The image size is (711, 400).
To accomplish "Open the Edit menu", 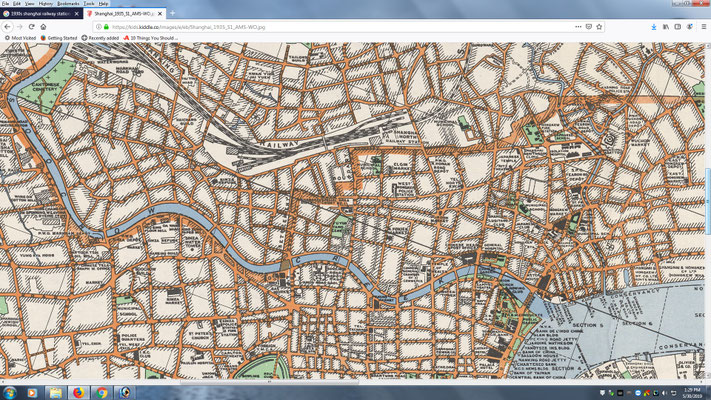I will [x=17, y=3].
